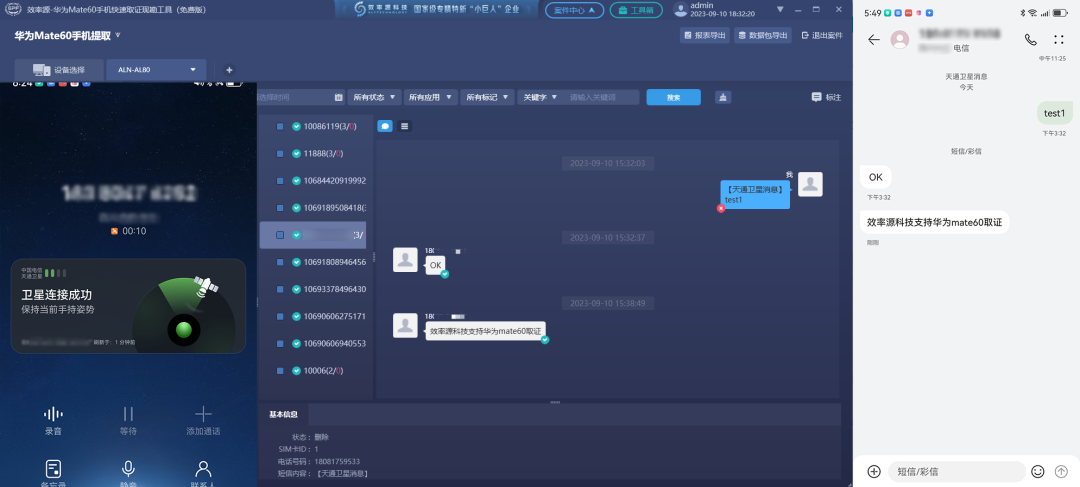Check the 11888 conversation checkbox
Image resolution: width=1080 pixels, height=487 pixels.
(280, 154)
